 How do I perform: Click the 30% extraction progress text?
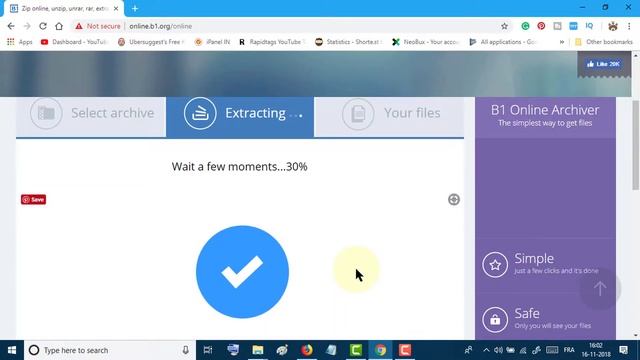pos(239,167)
